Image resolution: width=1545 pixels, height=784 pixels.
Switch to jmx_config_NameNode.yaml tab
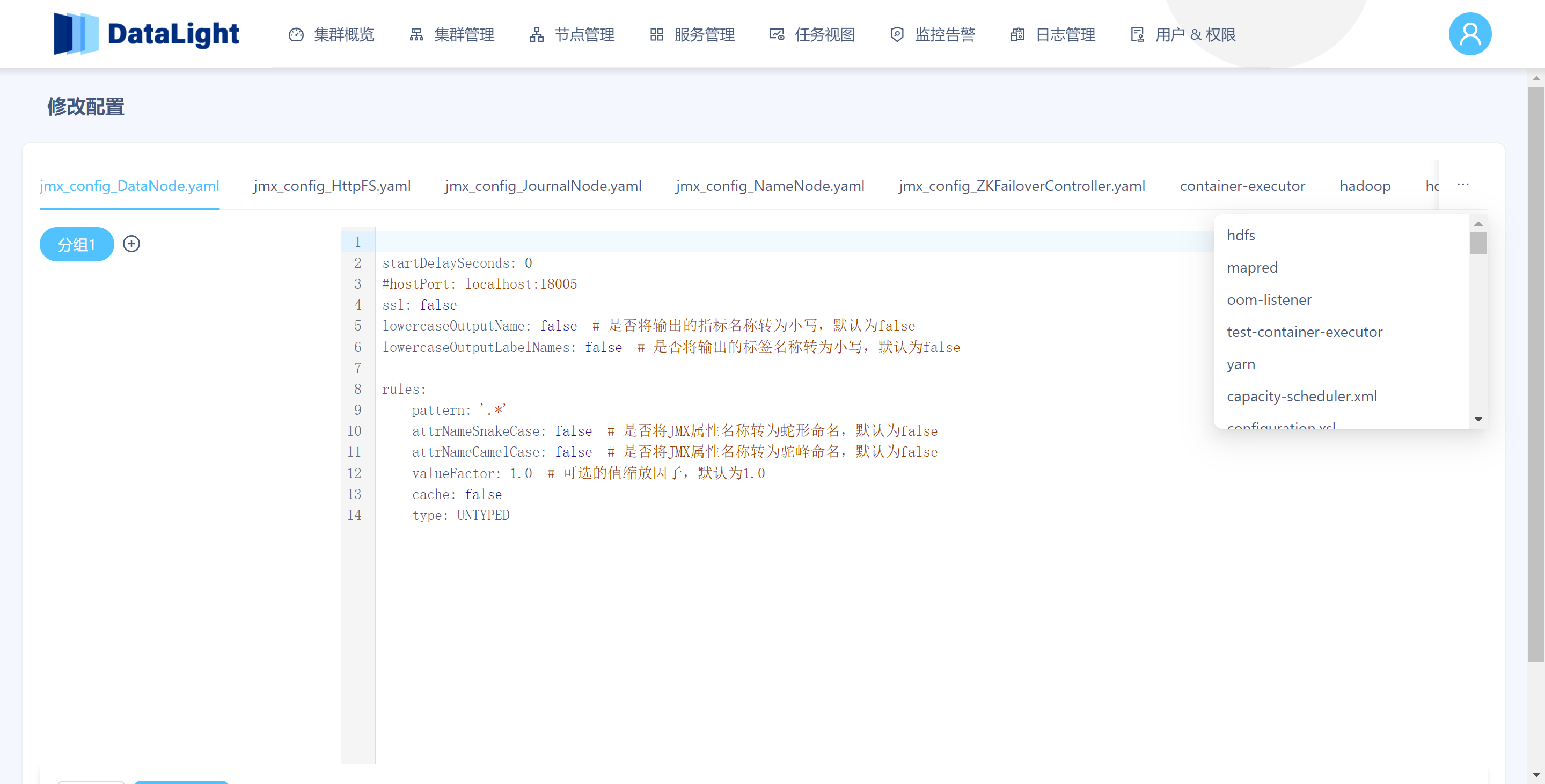(x=770, y=186)
